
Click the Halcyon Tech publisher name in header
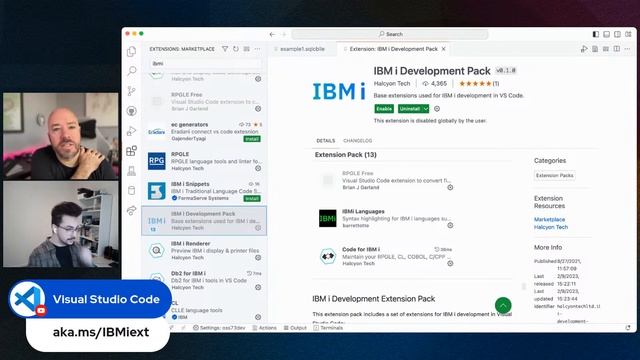pos(392,84)
